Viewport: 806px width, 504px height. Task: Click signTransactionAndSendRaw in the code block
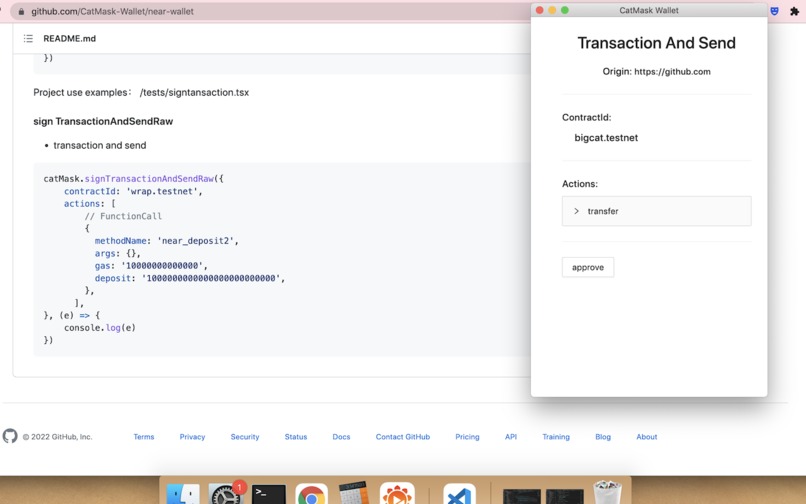(149, 178)
